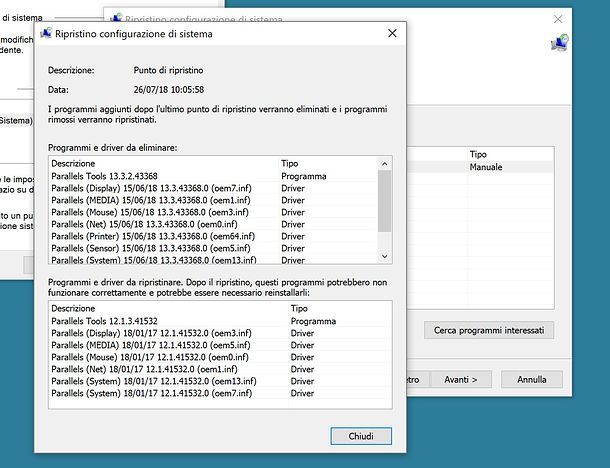Select Parallels (Mouse) 15/06/18 oem3.inf row
The width and height of the screenshot is (610, 468).
[214, 212]
